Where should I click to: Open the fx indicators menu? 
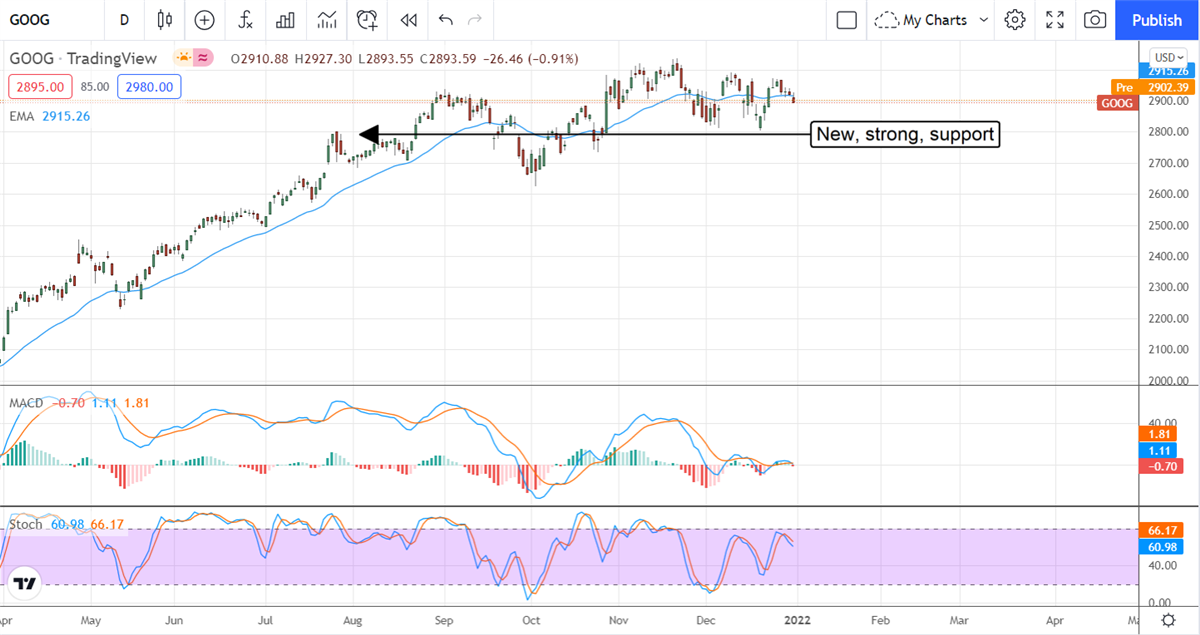244,19
